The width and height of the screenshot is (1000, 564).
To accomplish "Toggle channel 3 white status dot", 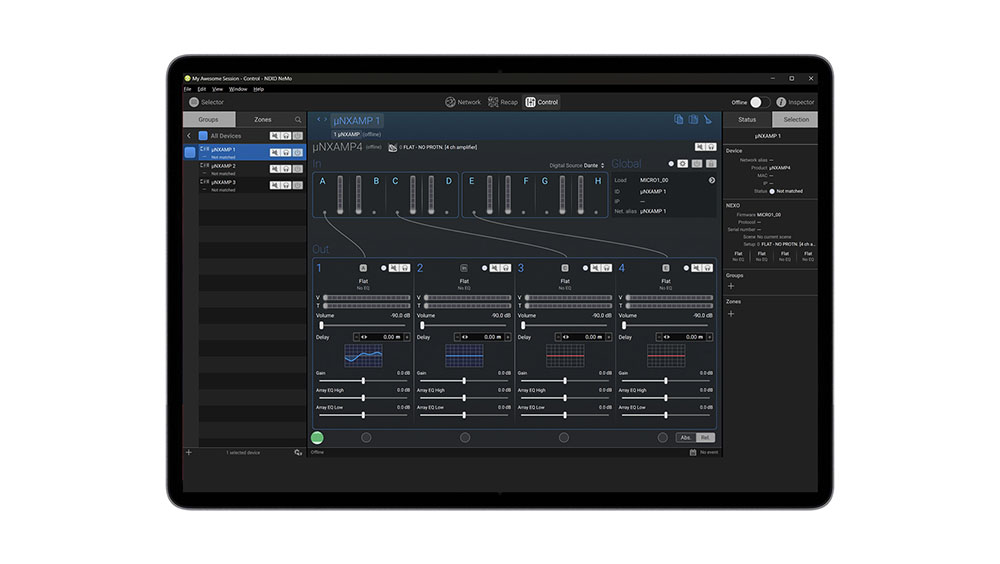I will pyautogui.click(x=585, y=268).
